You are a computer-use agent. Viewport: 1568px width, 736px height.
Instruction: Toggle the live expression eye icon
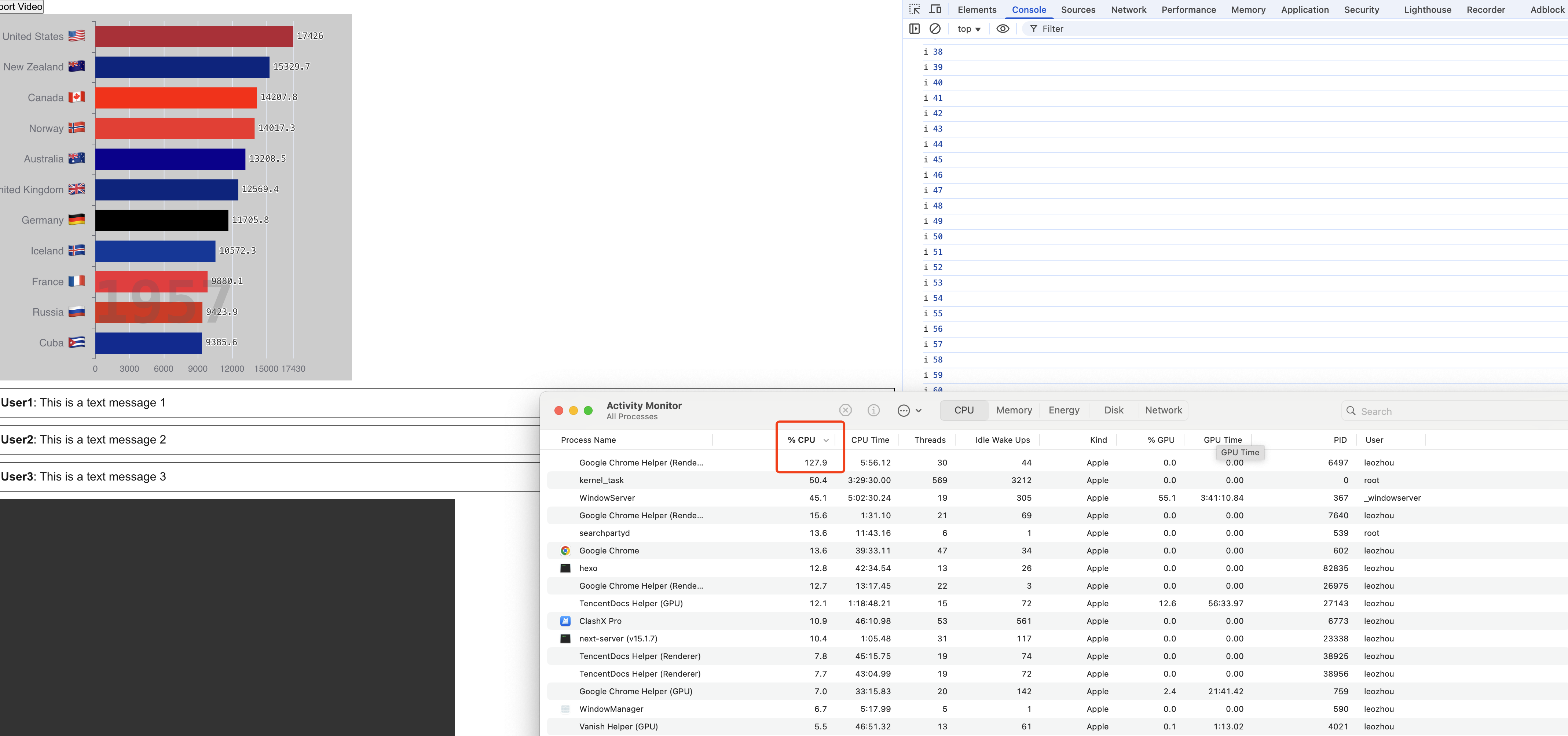1003,29
